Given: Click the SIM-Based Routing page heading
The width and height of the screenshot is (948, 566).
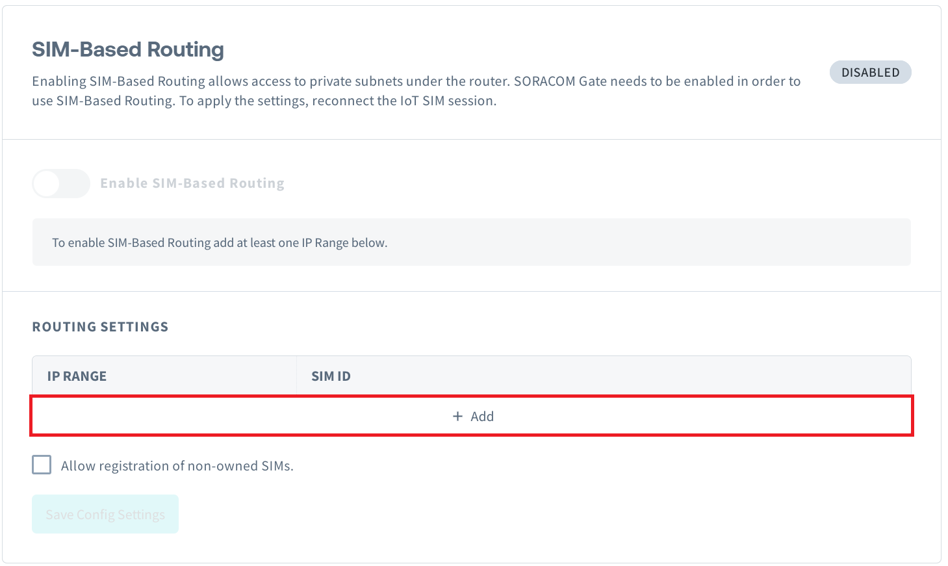Looking at the screenshot, I should tap(128, 49).
